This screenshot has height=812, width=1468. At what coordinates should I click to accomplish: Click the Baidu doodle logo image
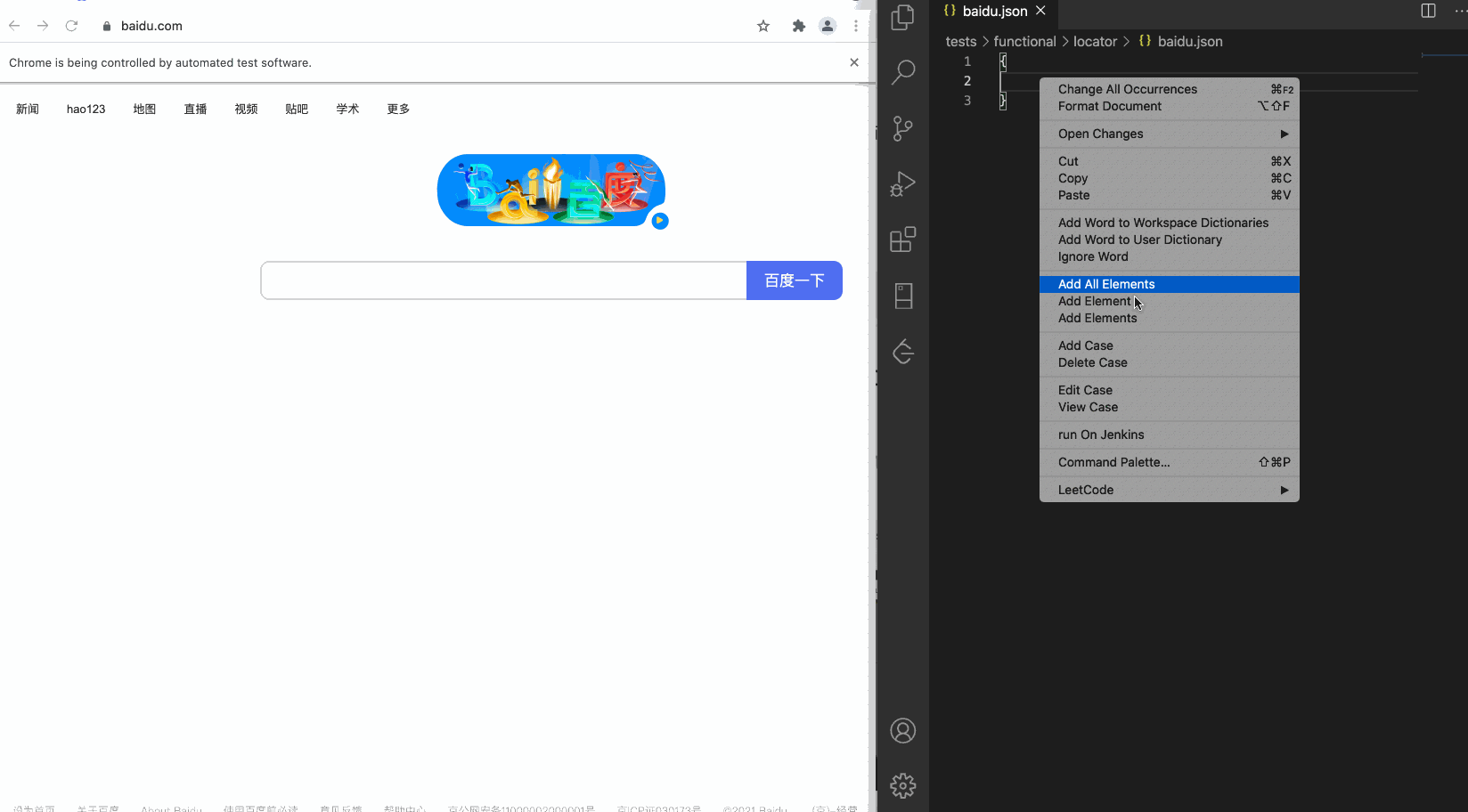click(x=551, y=191)
